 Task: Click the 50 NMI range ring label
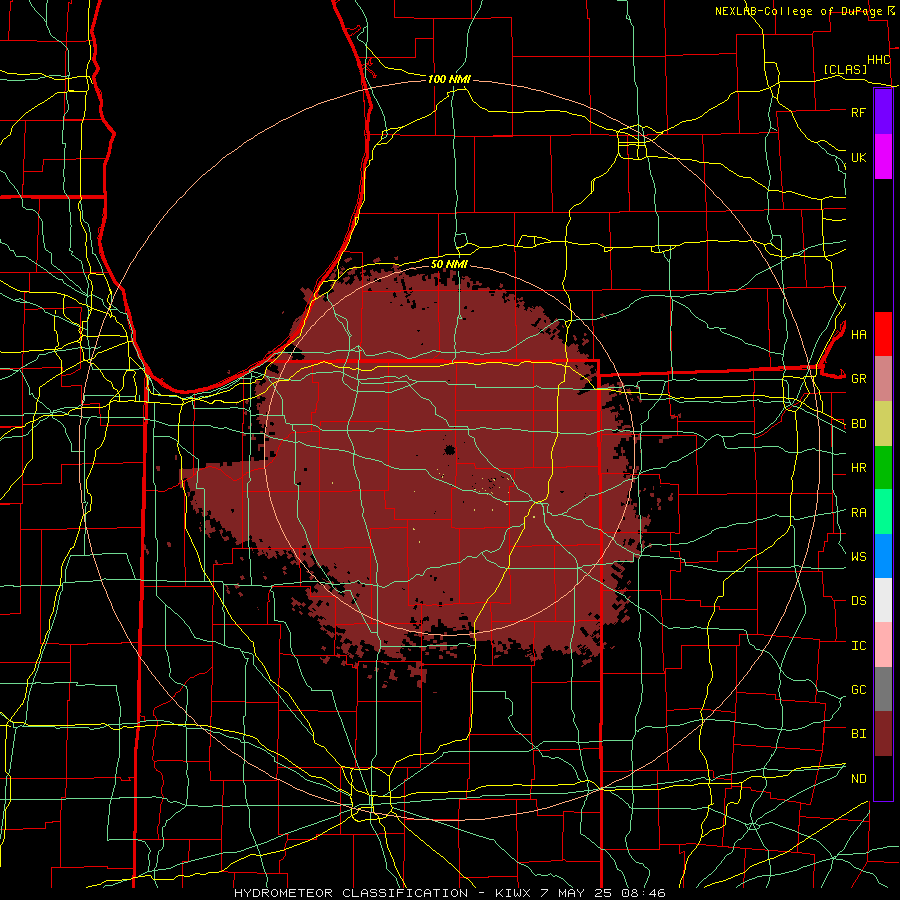pyautogui.click(x=449, y=264)
